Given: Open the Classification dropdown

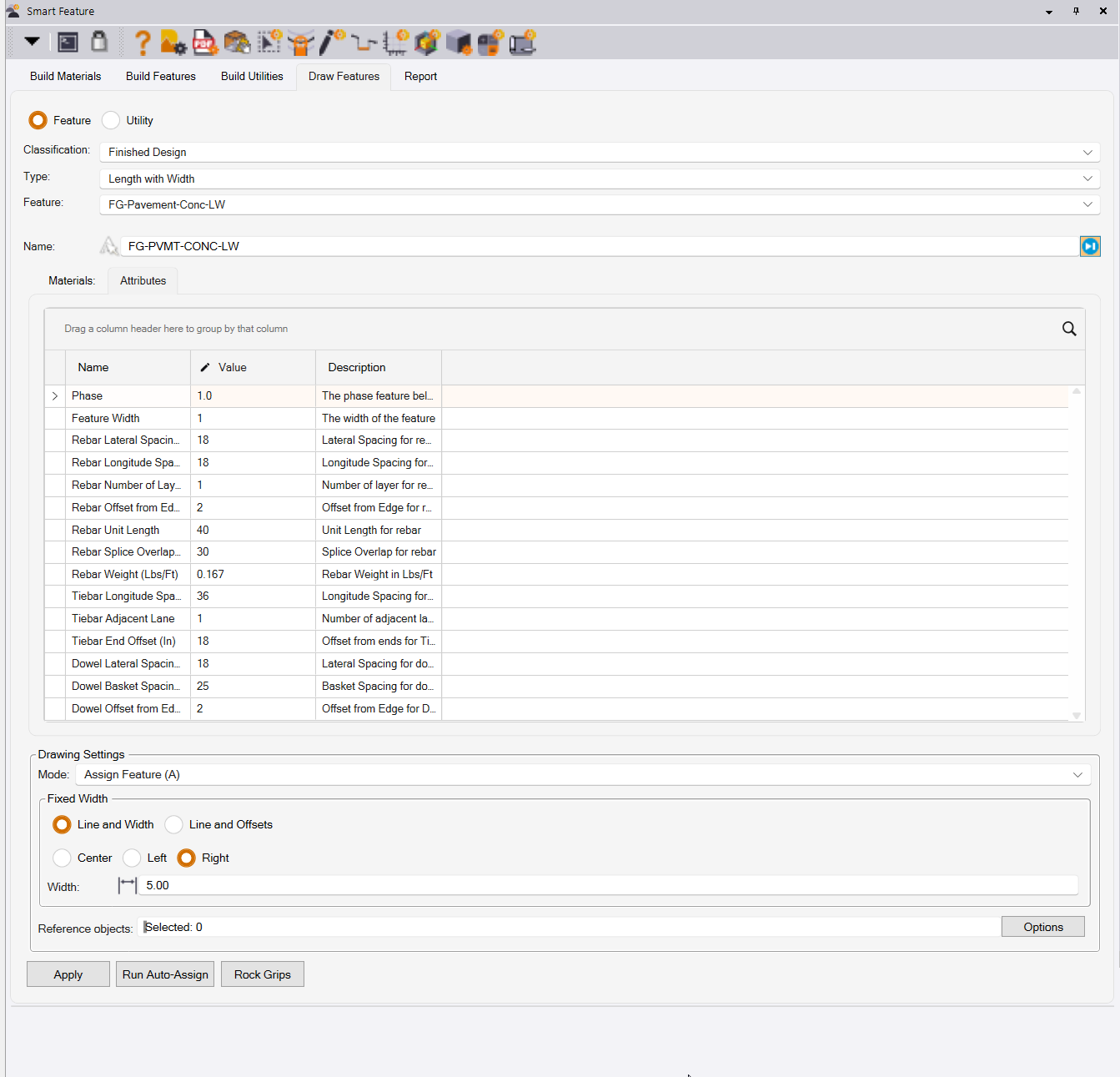Looking at the screenshot, I should point(599,152).
